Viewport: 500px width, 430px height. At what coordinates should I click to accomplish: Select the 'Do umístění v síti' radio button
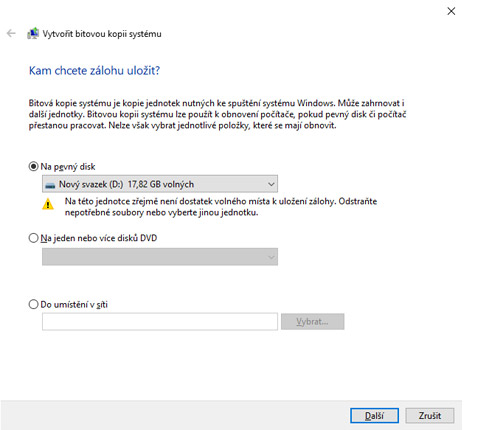[33, 304]
